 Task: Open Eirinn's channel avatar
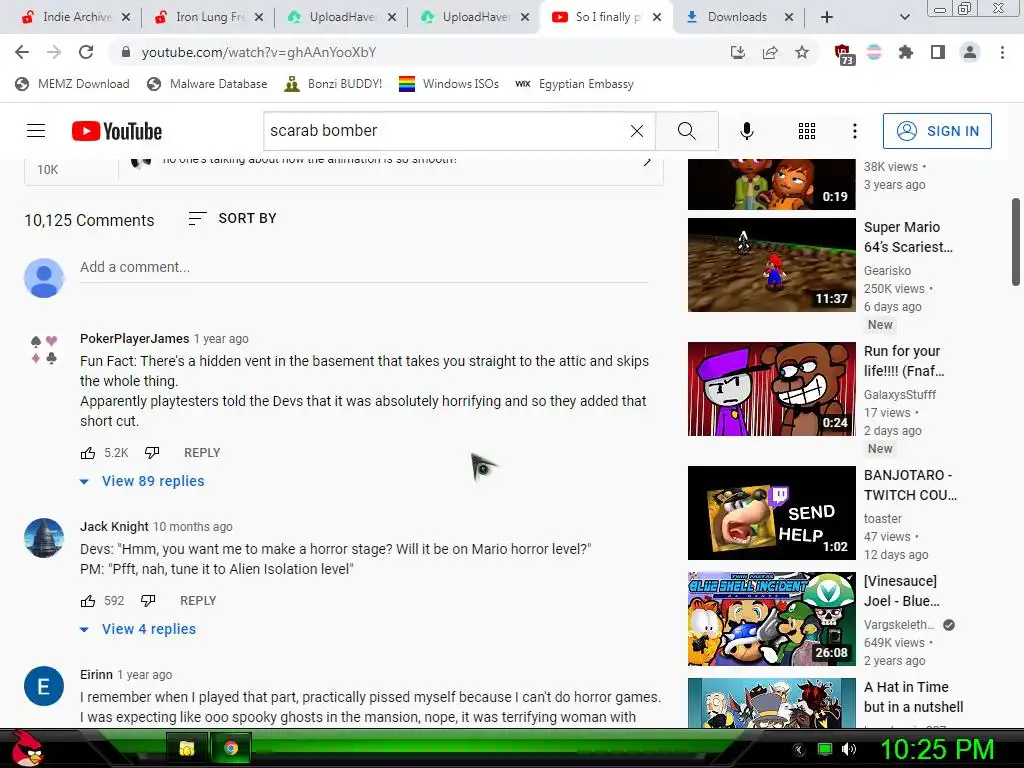pyautogui.click(x=44, y=686)
